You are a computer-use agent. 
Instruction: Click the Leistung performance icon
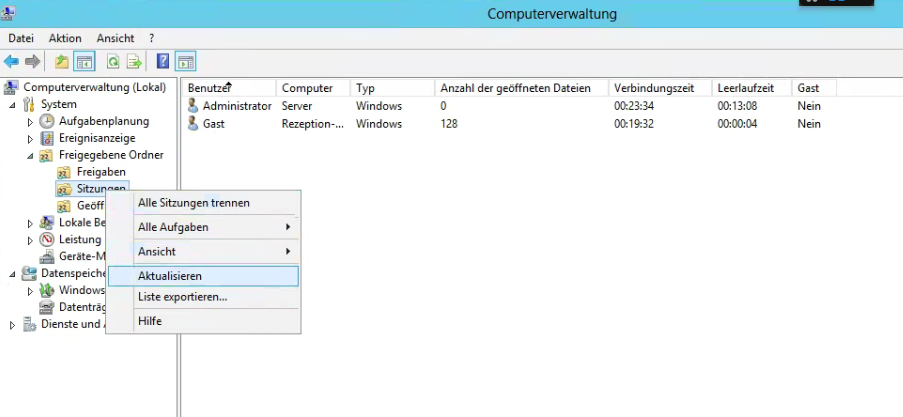click(47, 240)
